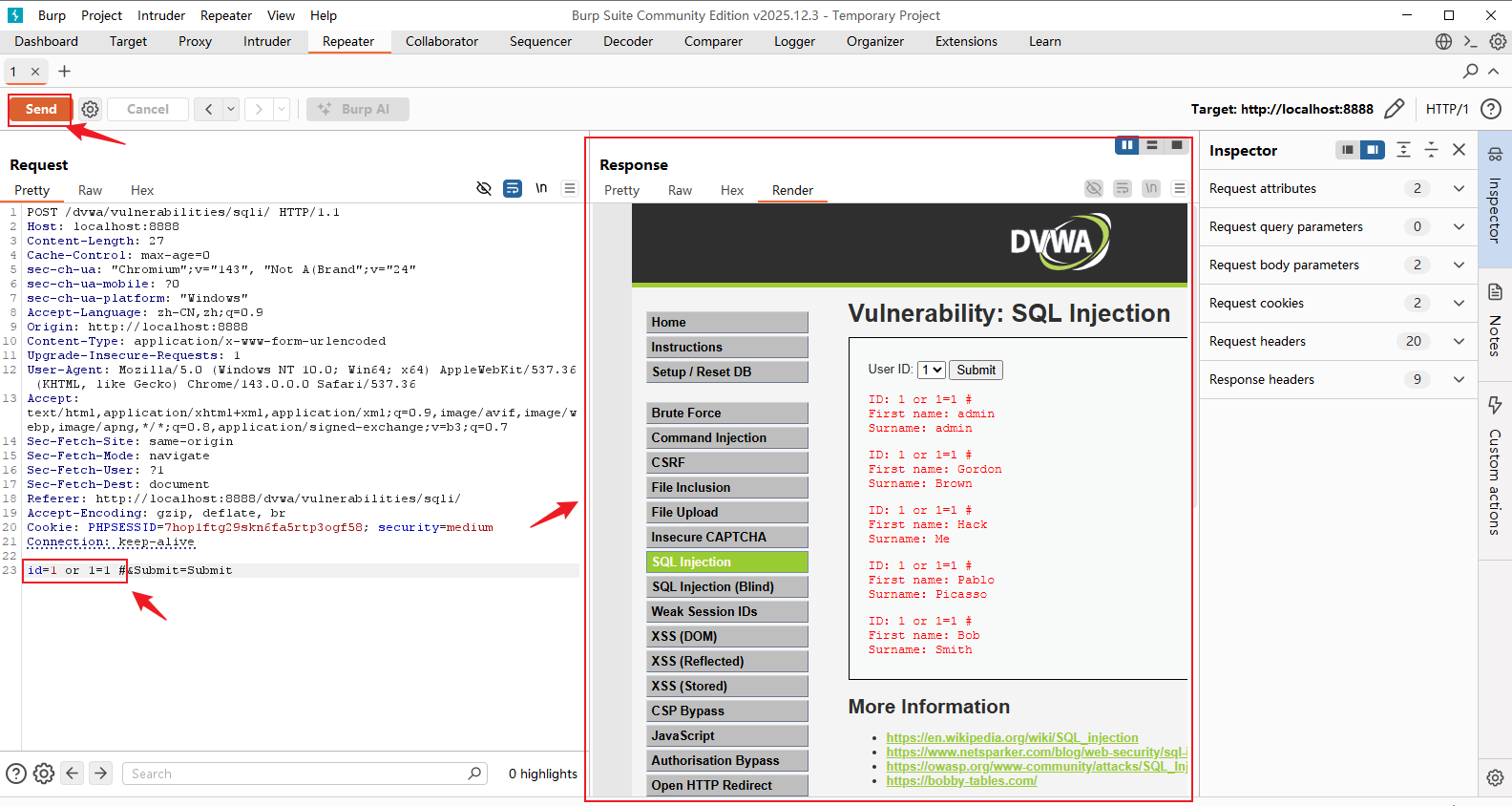Screen dimensions: 1512x806
Task: Open search help question mark icon
Action: (x=16, y=774)
